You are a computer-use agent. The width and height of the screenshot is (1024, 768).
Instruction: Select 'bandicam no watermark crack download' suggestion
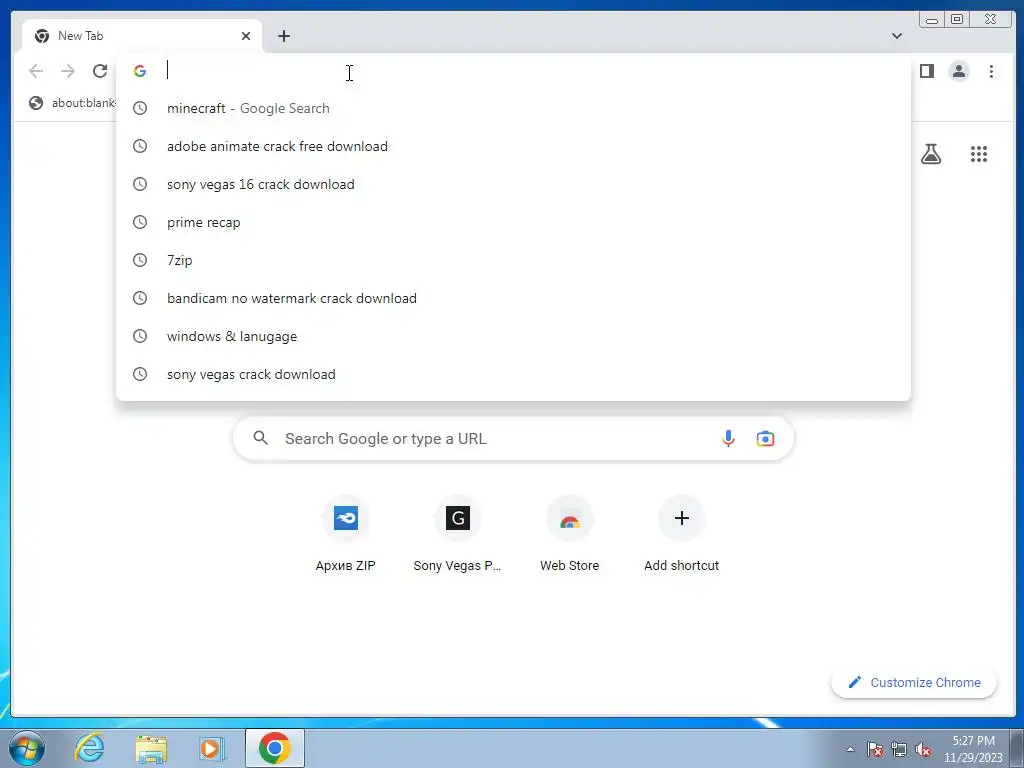[x=513, y=298]
